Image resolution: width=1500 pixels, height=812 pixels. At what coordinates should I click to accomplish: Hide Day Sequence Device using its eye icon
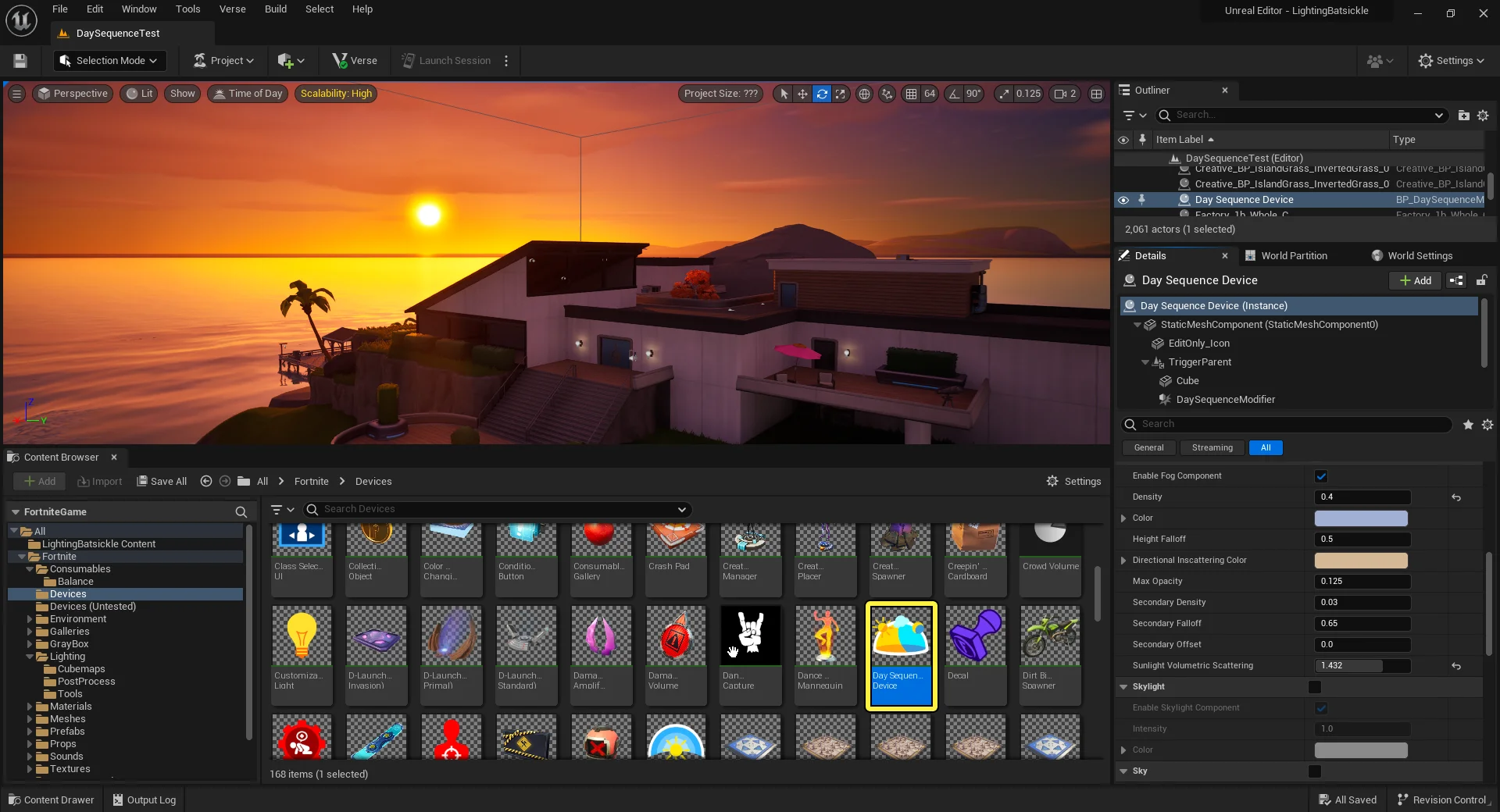[1123, 200]
